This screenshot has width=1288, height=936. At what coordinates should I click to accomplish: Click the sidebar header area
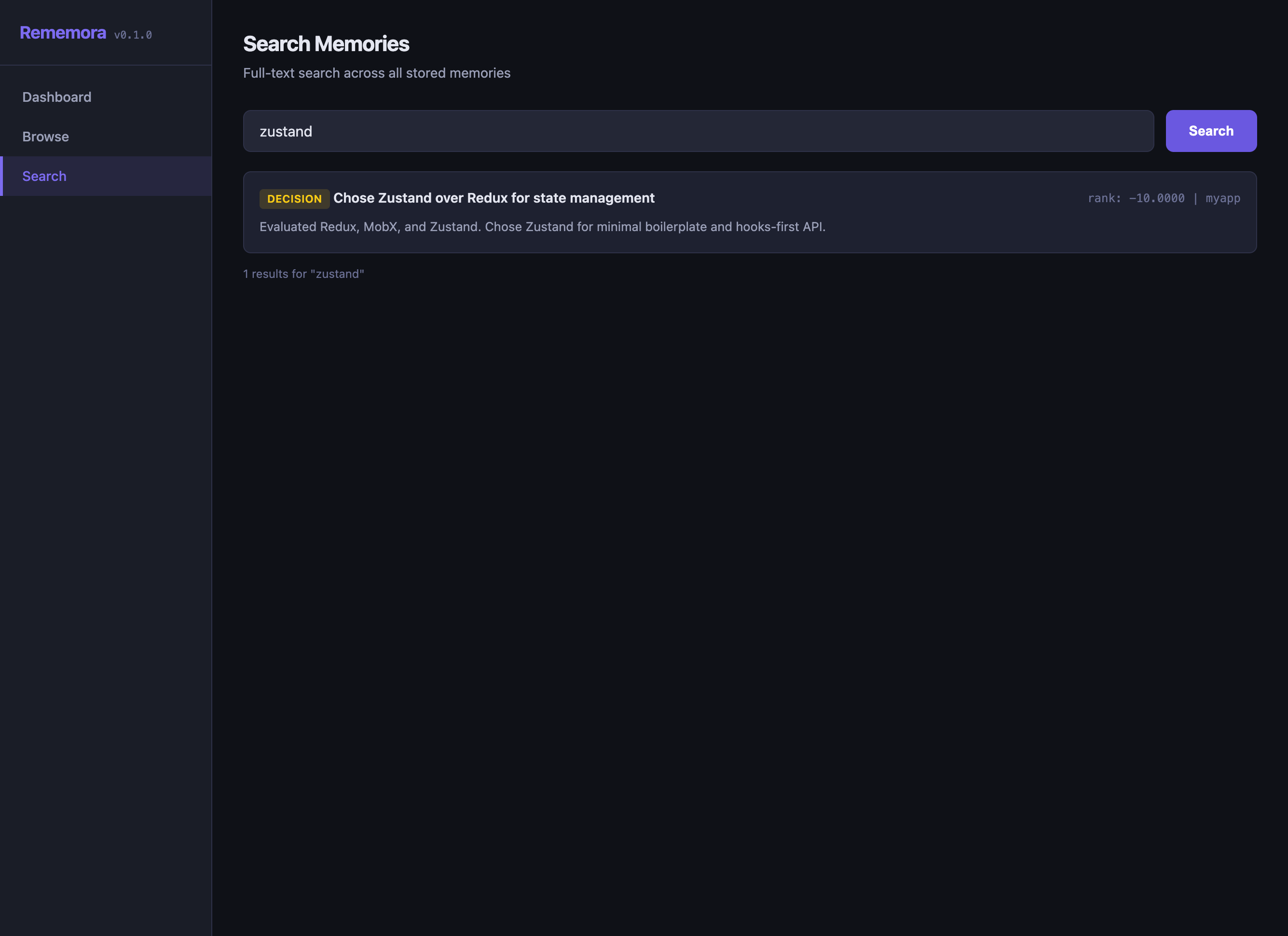[106, 32]
